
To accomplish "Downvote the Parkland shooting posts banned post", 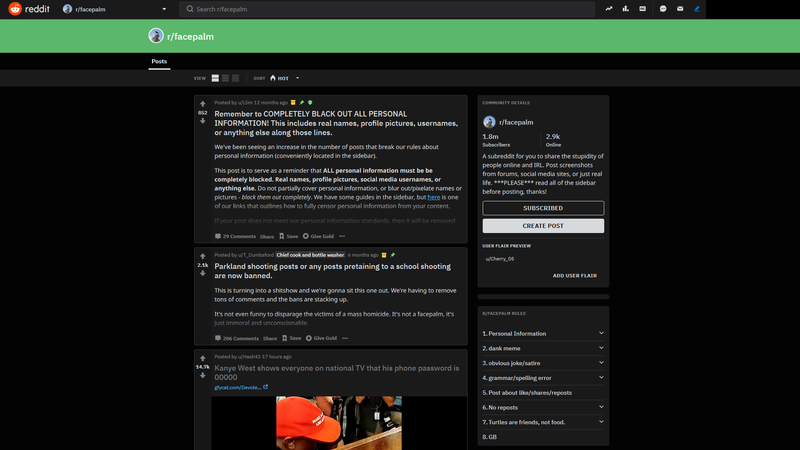I will [x=203, y=273].
